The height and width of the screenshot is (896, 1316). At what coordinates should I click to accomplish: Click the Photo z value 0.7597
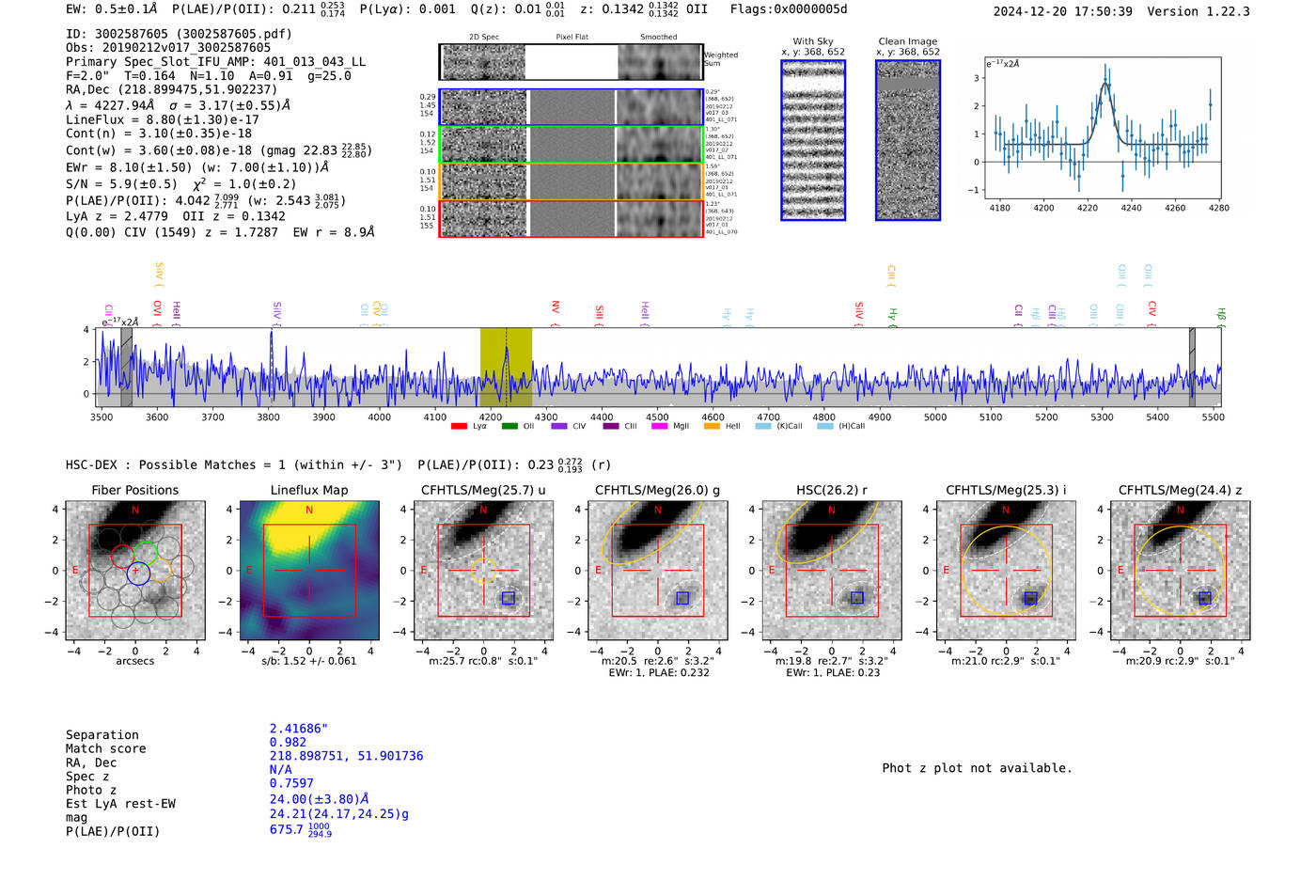pyautogui.click(x=291, y=783)
